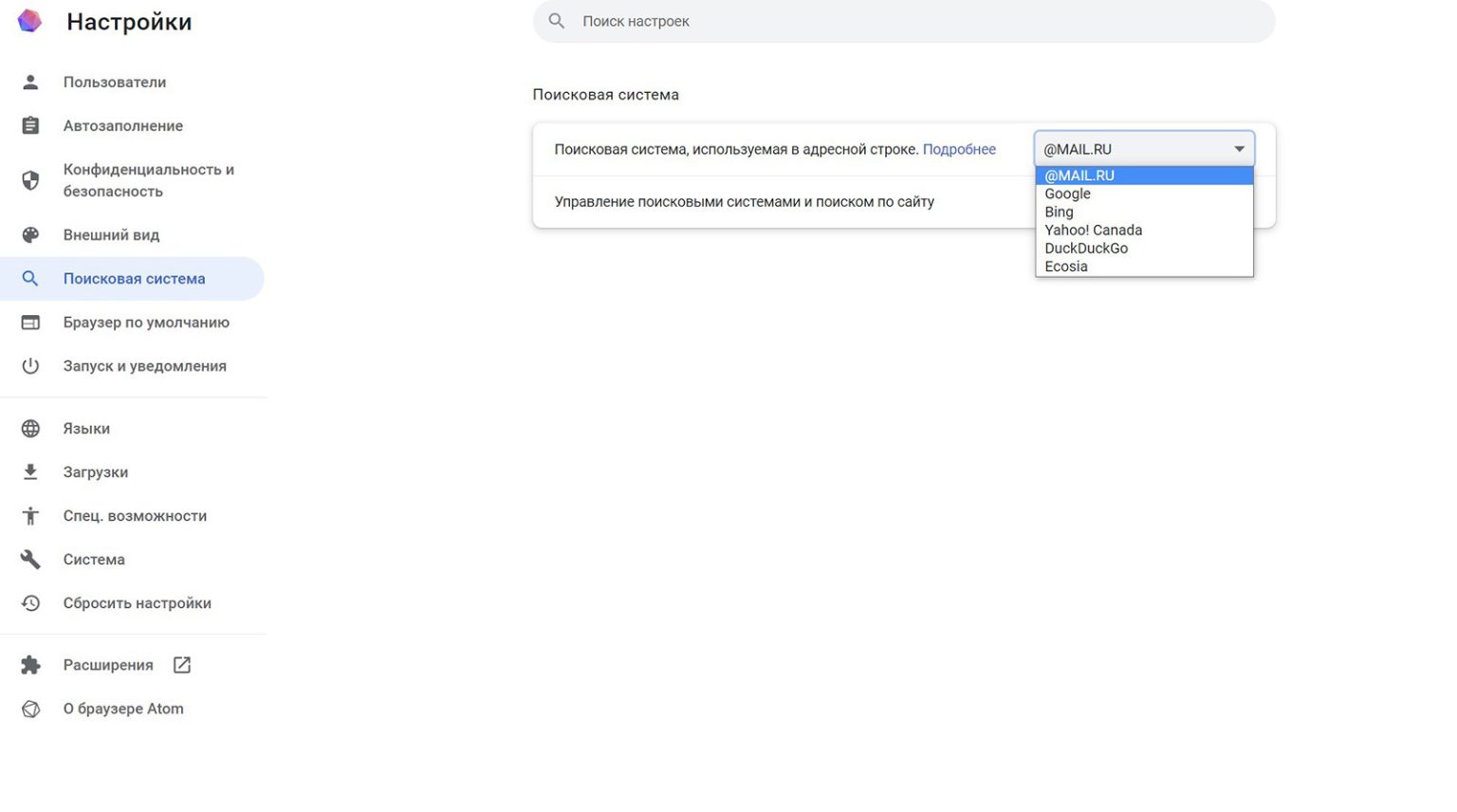
Task: Click the Atom browser logo icon
Action: 29,21
